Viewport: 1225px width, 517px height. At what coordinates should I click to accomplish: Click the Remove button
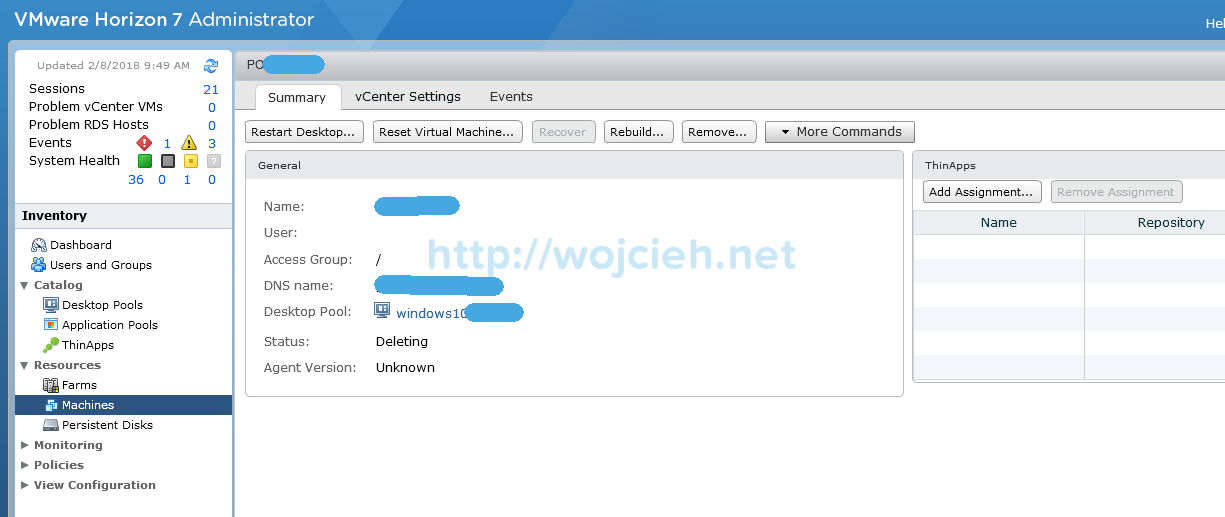[718, 132]
